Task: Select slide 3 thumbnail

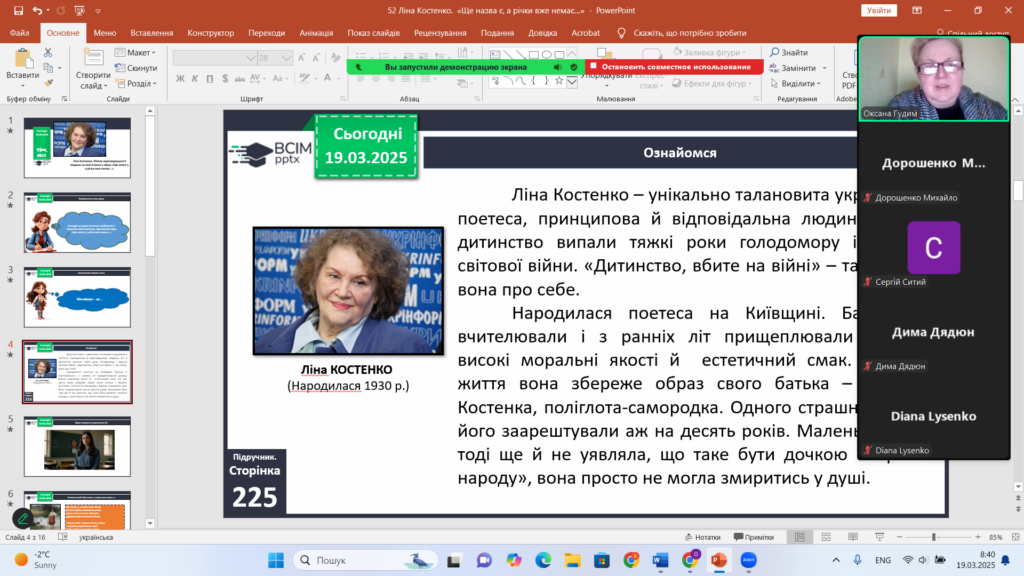Action: tap(77, 297)
